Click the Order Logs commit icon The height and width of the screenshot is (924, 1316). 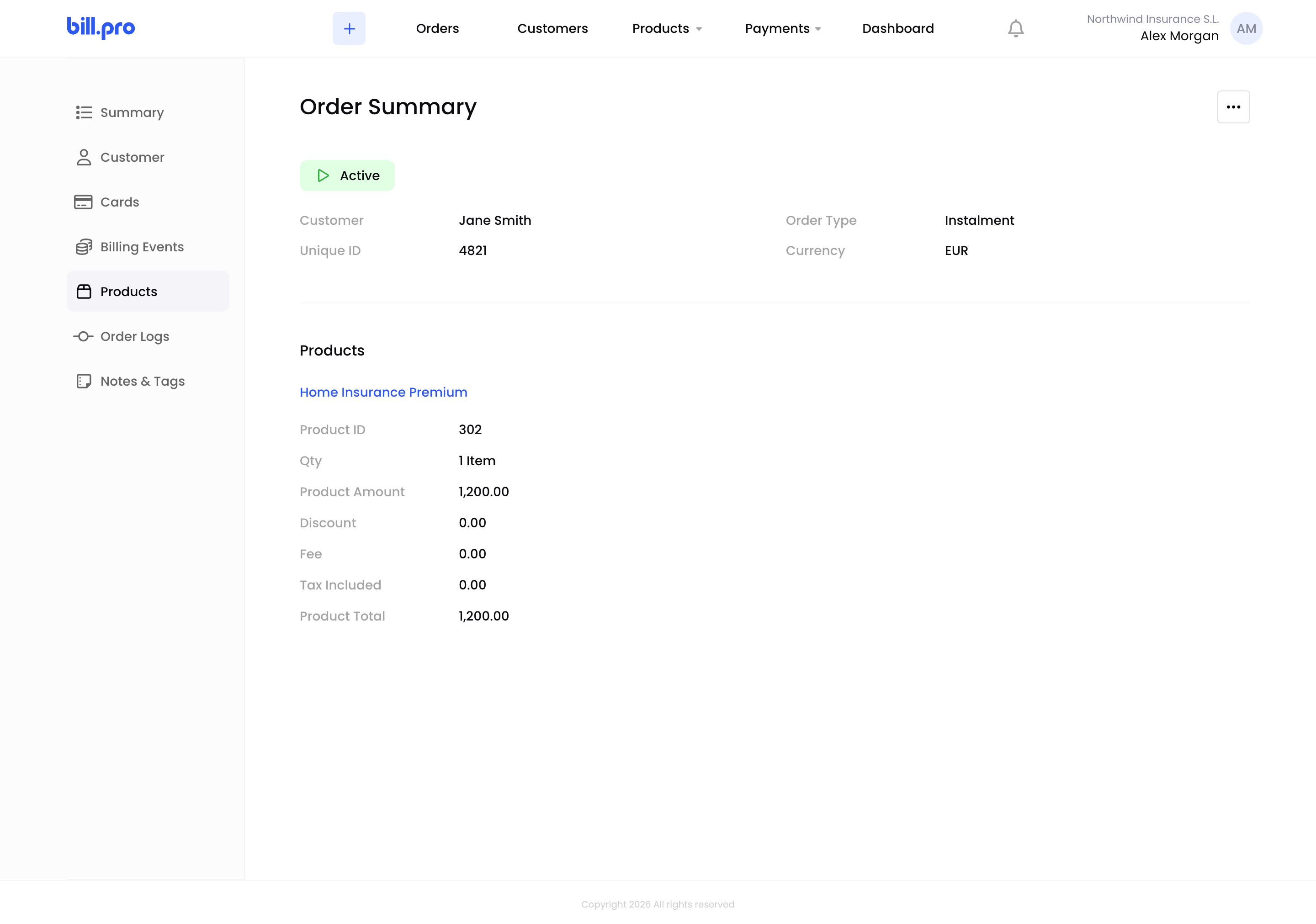tap(83, 336)
